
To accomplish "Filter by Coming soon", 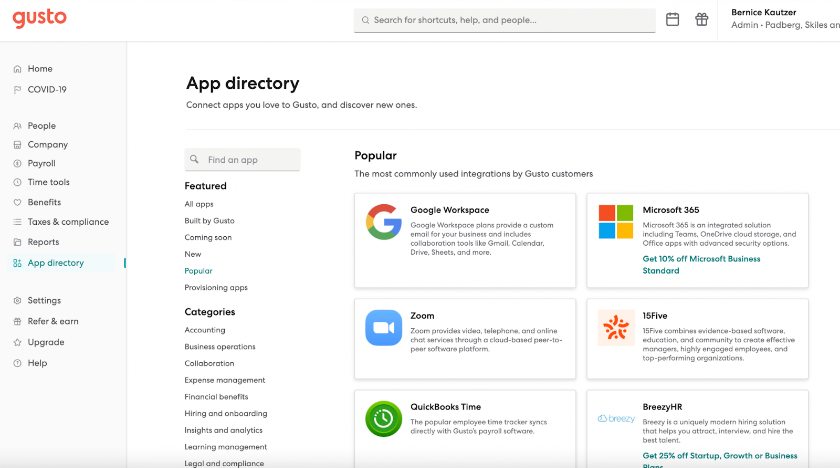I will [208, 237].
